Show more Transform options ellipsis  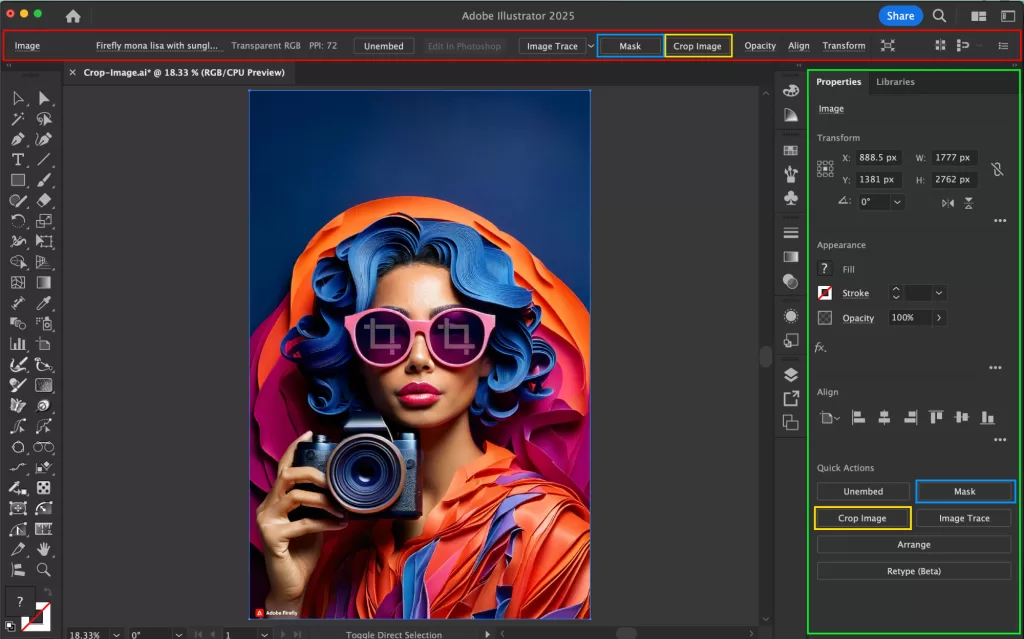pyautogui.click(x=1000, y=221)
